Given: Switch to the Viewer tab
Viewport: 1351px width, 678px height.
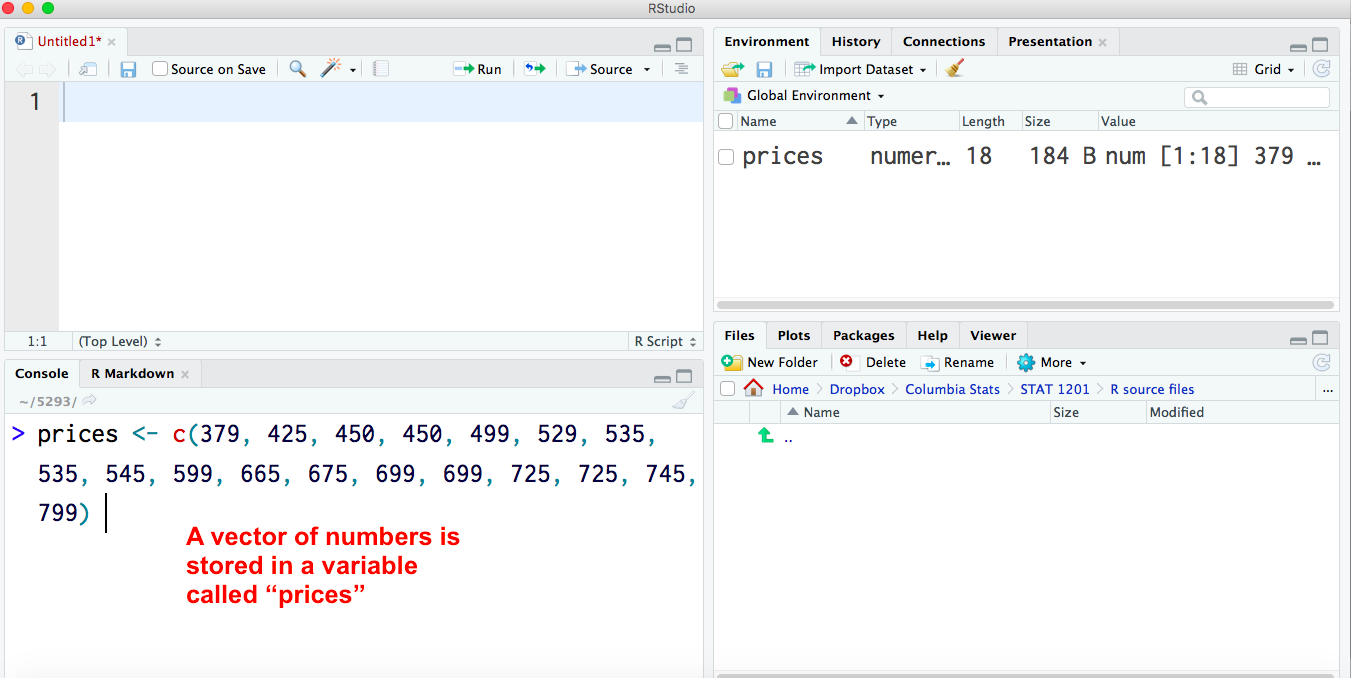Looking at the screenshot, I should point(993,335).
